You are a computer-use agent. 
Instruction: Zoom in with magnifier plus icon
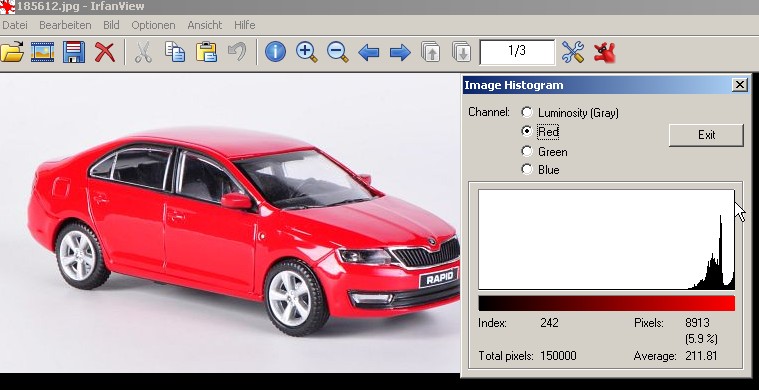[306, 52]
